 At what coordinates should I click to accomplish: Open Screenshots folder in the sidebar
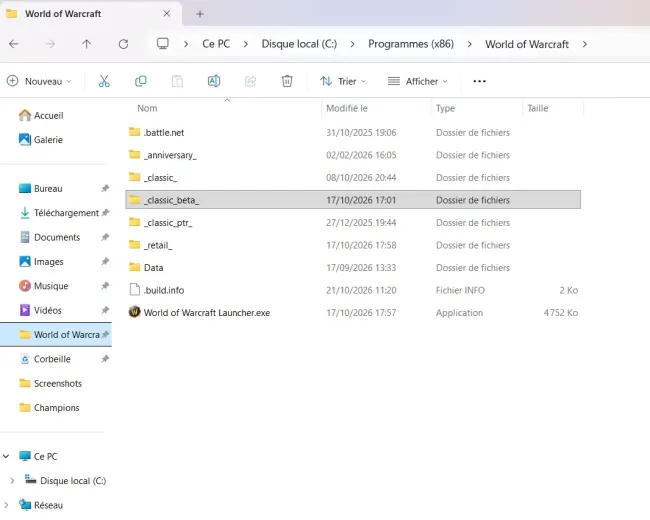[51, 383]
